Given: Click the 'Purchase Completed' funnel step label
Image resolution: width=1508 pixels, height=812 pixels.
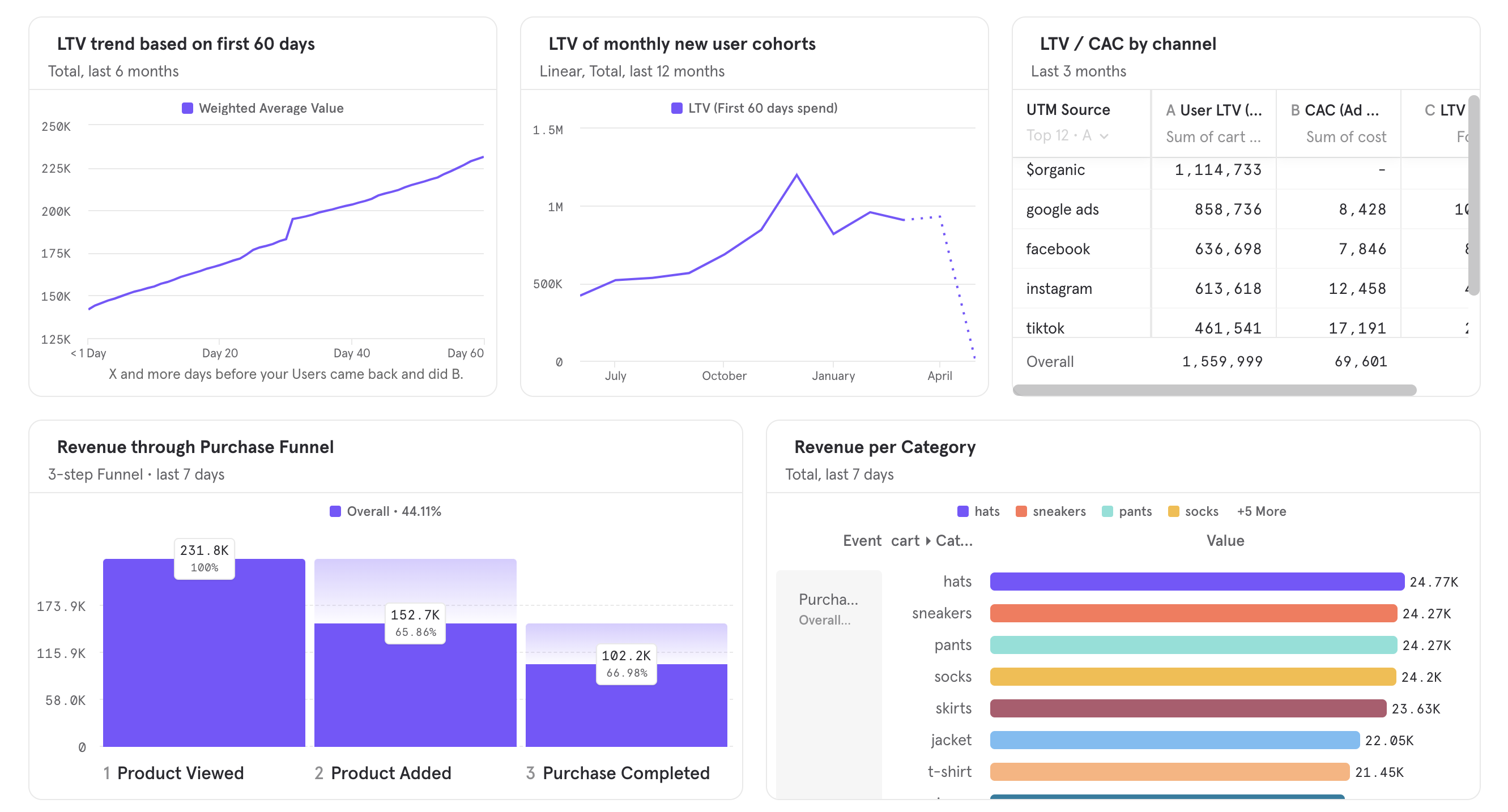Looking at the screenshot, I should (627, 773).
